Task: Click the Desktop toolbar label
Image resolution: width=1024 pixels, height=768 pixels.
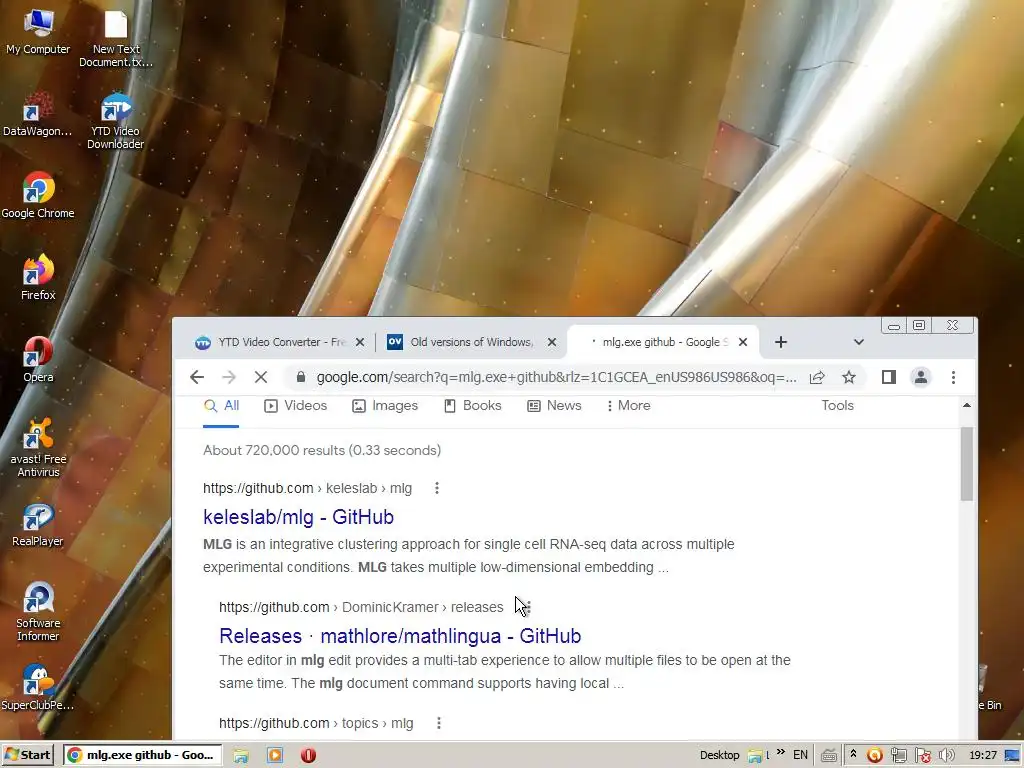Action: (719, 755)
